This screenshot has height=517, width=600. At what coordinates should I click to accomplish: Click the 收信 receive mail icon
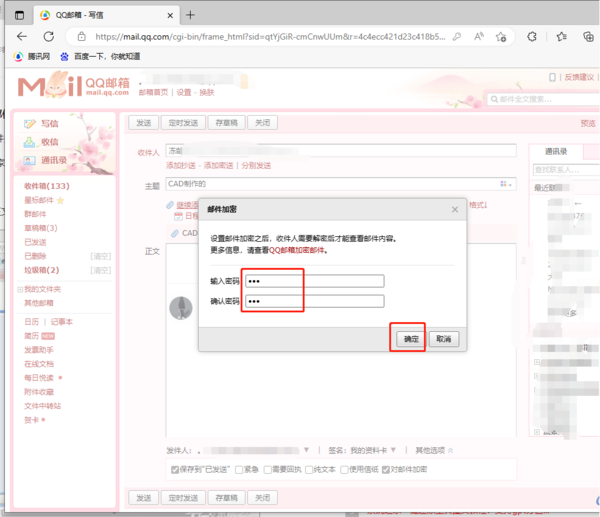coord(30,141)
